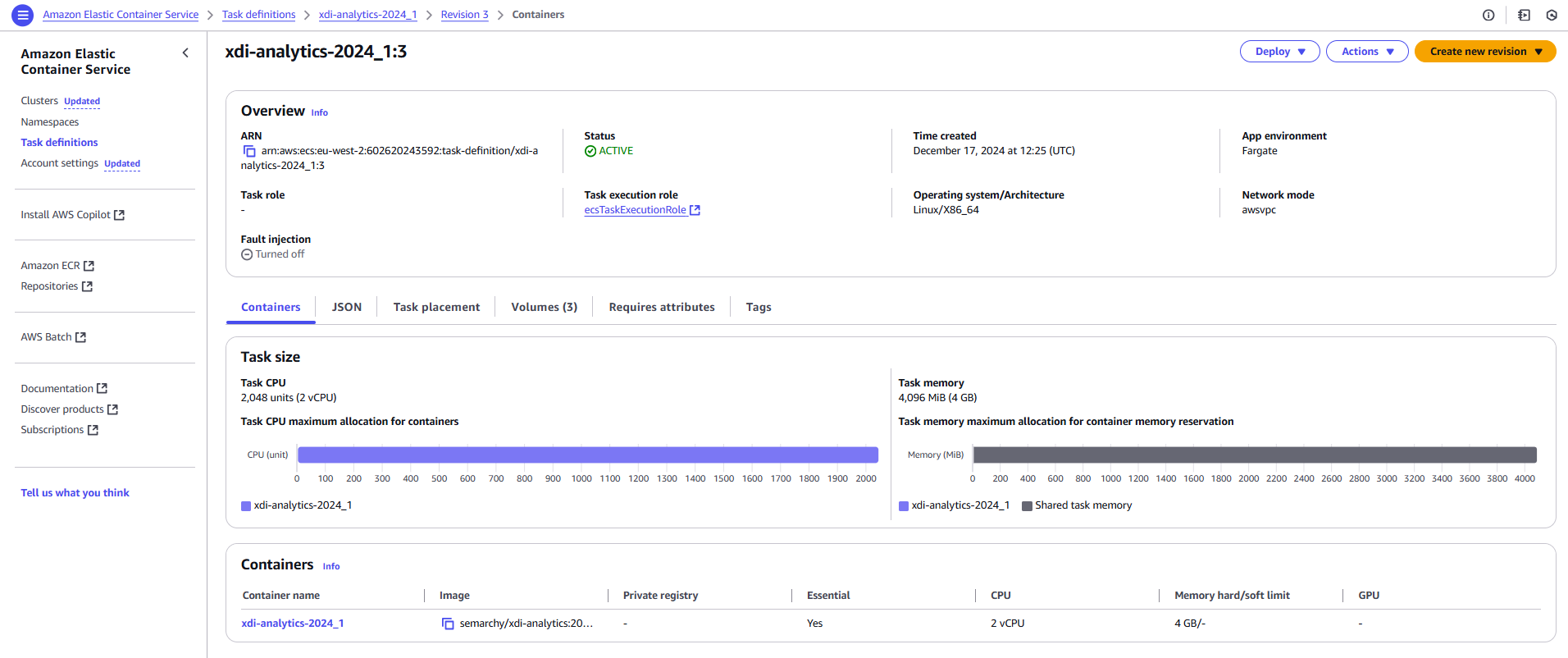Click Tell us what you think
The height and width of the screenshot is (658, 1568).
(x=75, y=493)
